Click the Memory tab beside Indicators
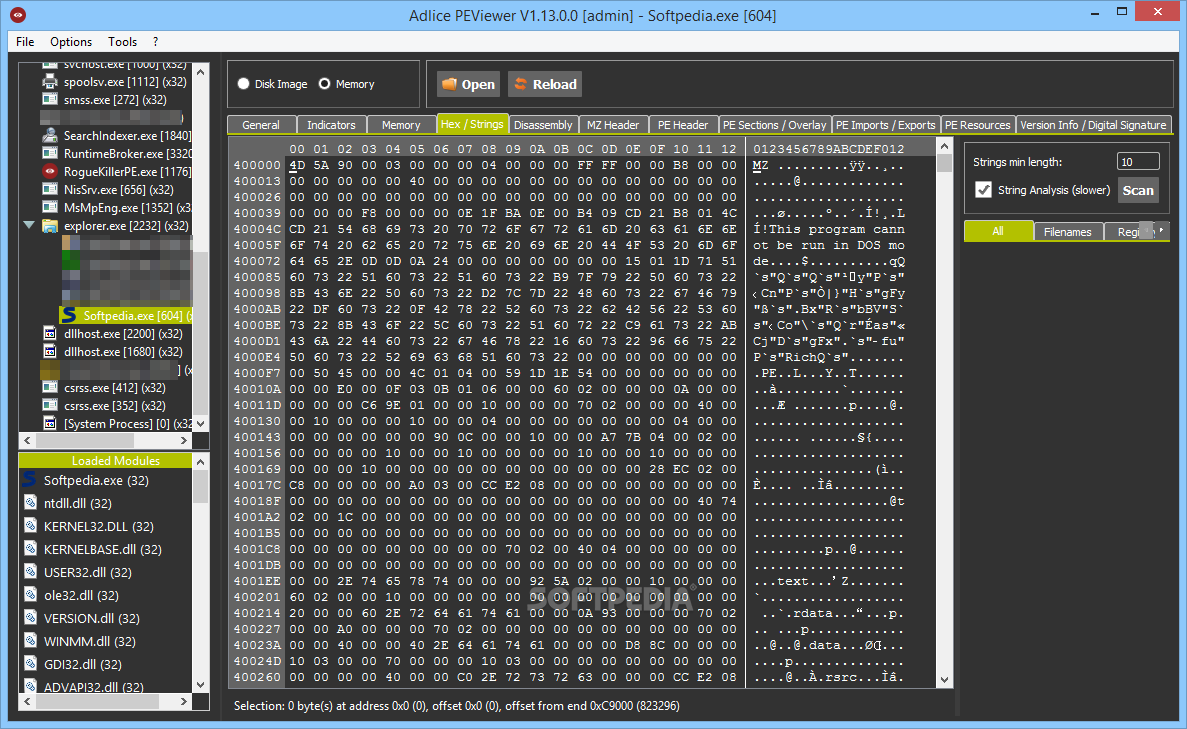 (401, 125)
